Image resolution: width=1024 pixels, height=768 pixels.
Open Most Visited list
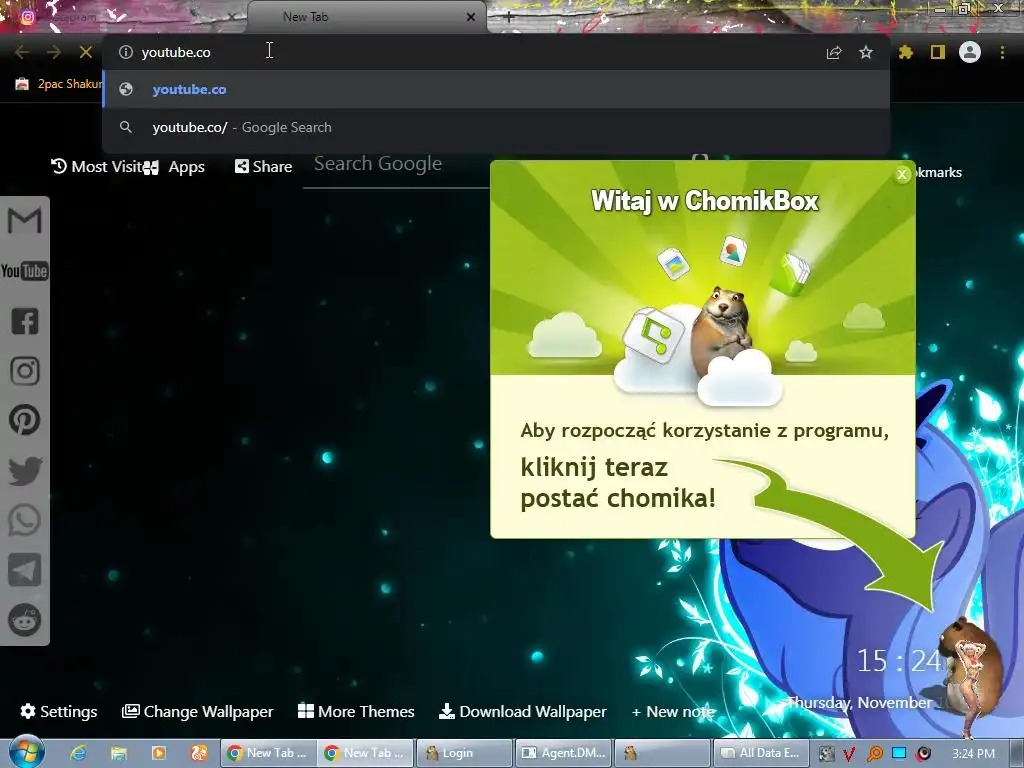pos(97,167)
